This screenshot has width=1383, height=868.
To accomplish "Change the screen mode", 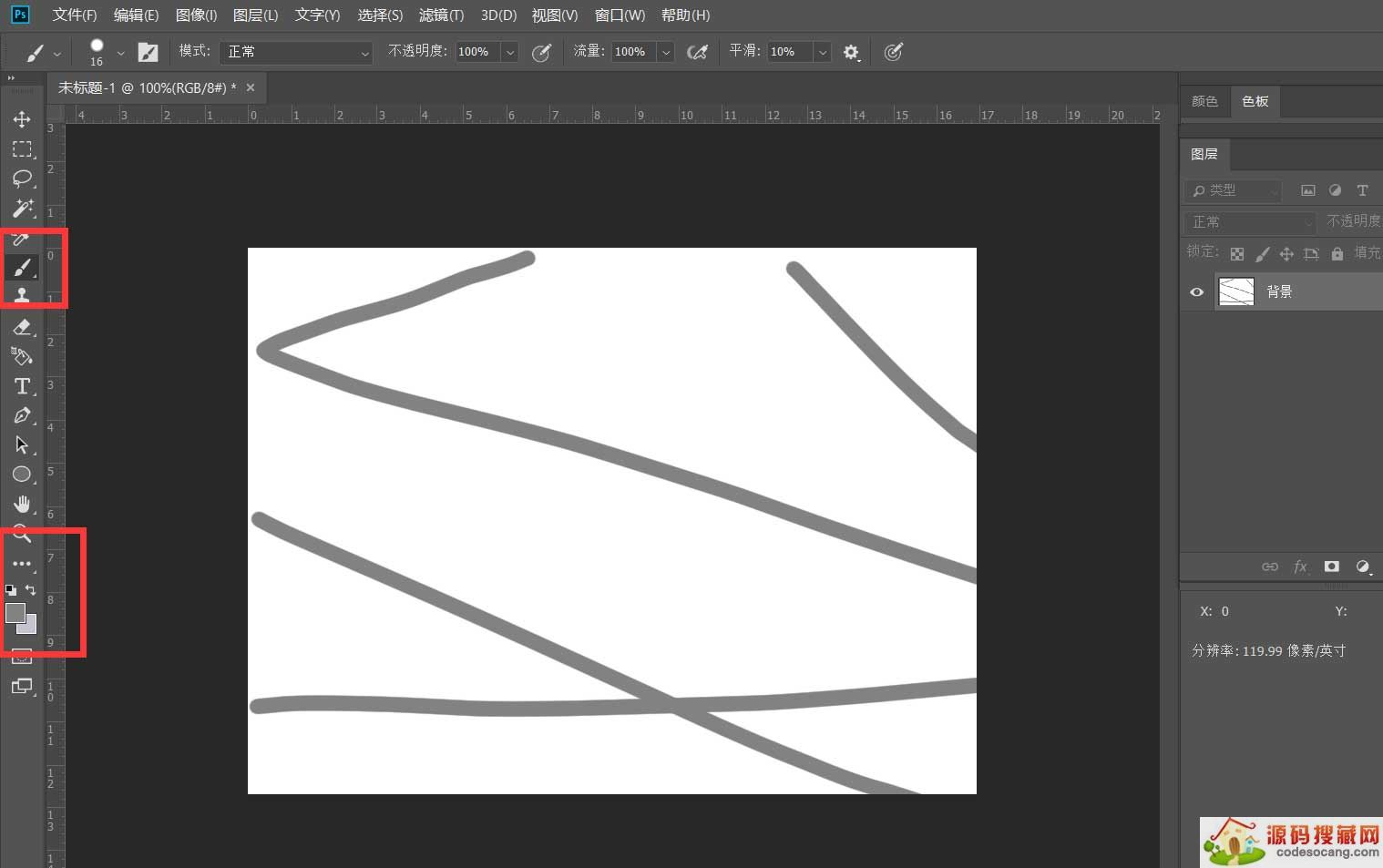I will (x=22, y=686).
